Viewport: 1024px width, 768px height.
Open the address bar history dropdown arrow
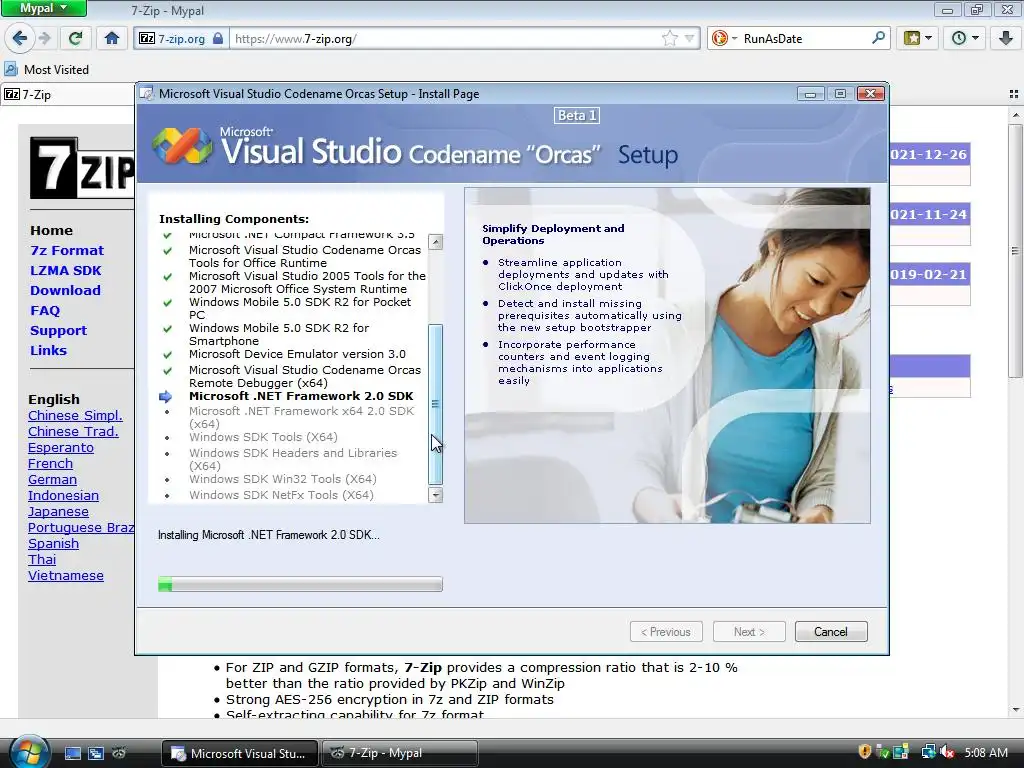pyautogui.click(x=689, y=39)
